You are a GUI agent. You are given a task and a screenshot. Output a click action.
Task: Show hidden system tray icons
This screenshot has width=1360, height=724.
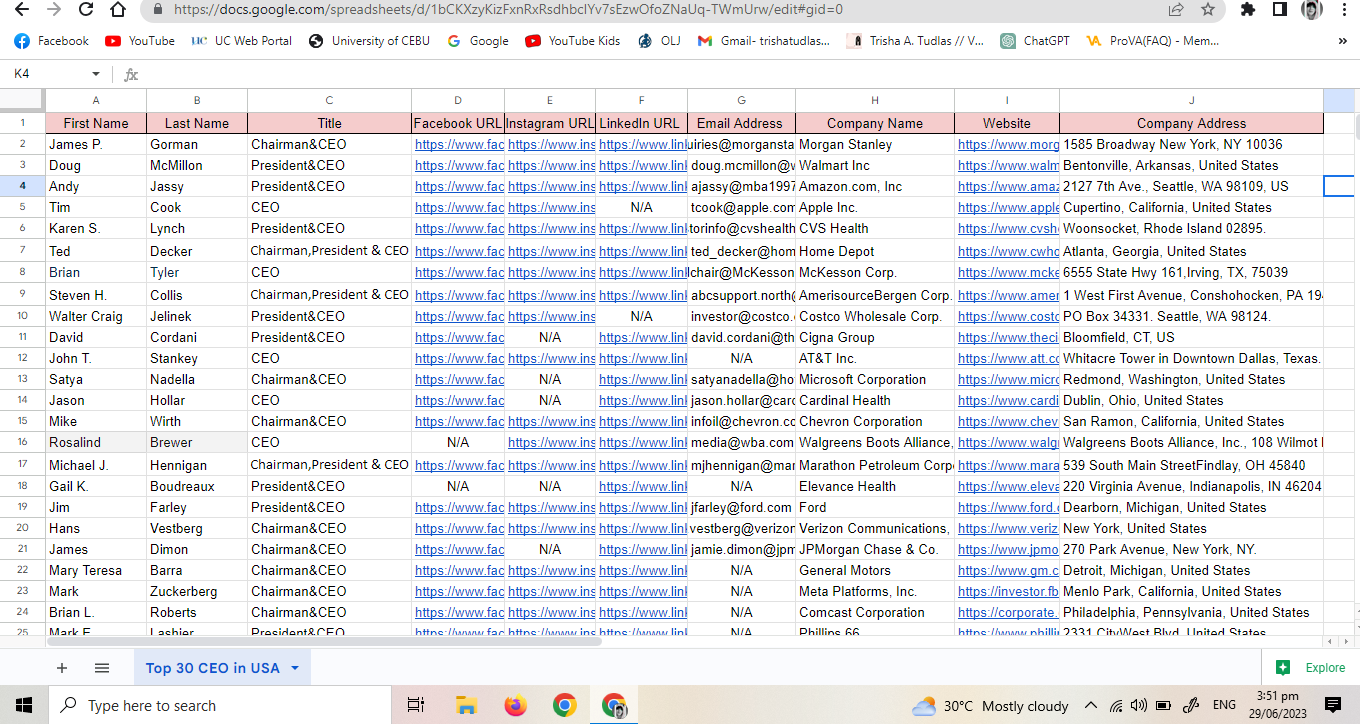coord(1091,705)
